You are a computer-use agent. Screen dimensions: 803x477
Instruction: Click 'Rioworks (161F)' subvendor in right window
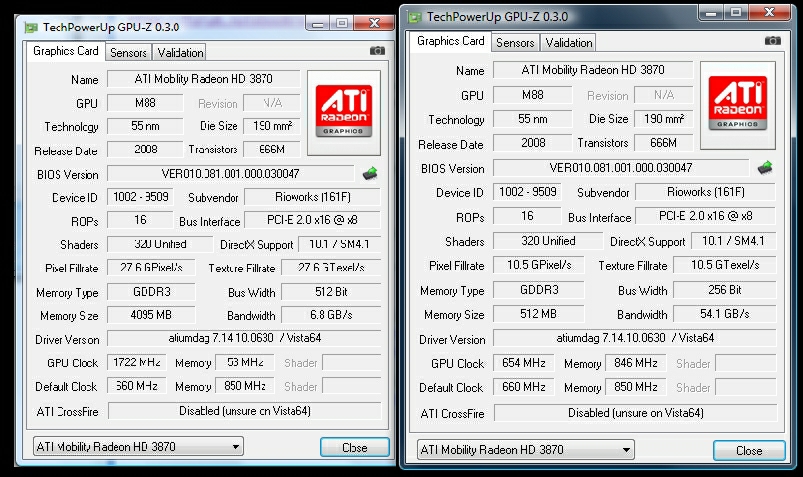pyautogui.click(x=705, y=192)
